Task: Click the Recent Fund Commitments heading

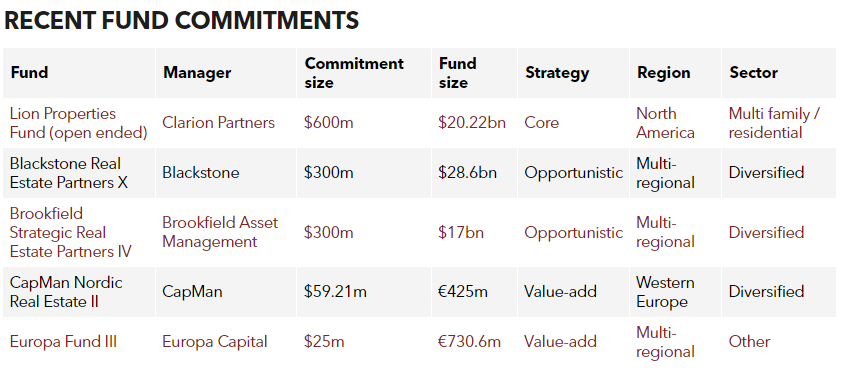Action: pyautogui.click(x=181, y=21)
